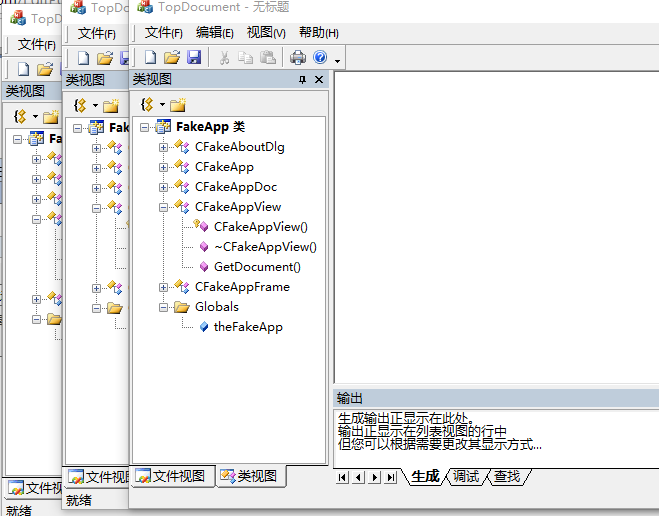This screenshot has width=659, height=516.
Task: Click the class sort icon in front window's class view toolbar
Action: (x=147, y=104)
